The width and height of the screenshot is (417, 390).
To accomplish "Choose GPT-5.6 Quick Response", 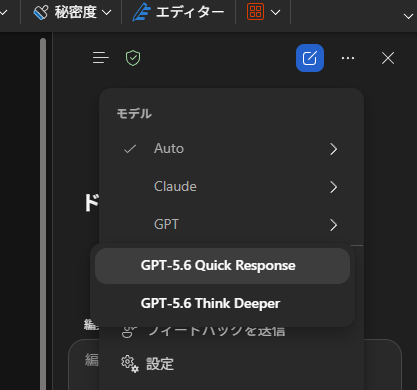I will click(x=222, y=266).
